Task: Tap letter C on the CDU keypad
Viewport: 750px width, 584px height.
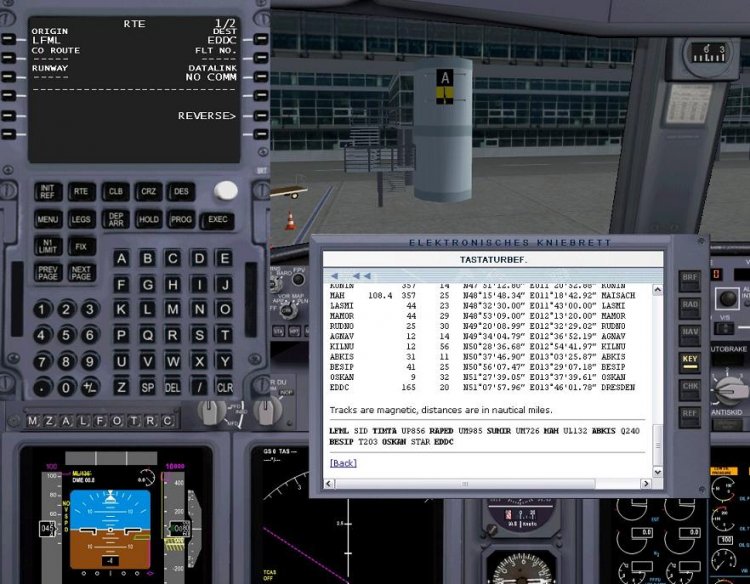Action: (173, 259)
